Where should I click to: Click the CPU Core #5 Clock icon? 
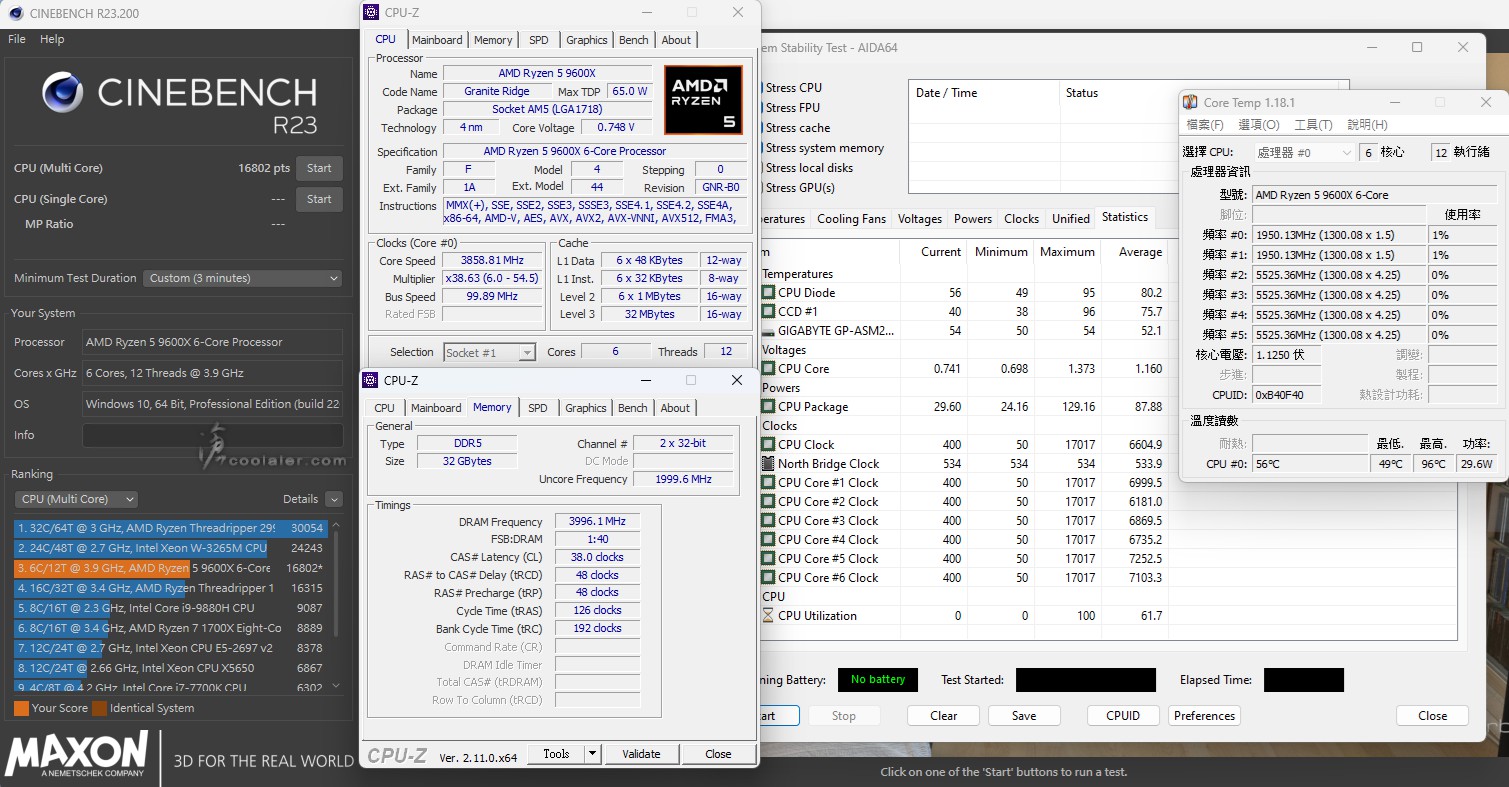[768, 559]
